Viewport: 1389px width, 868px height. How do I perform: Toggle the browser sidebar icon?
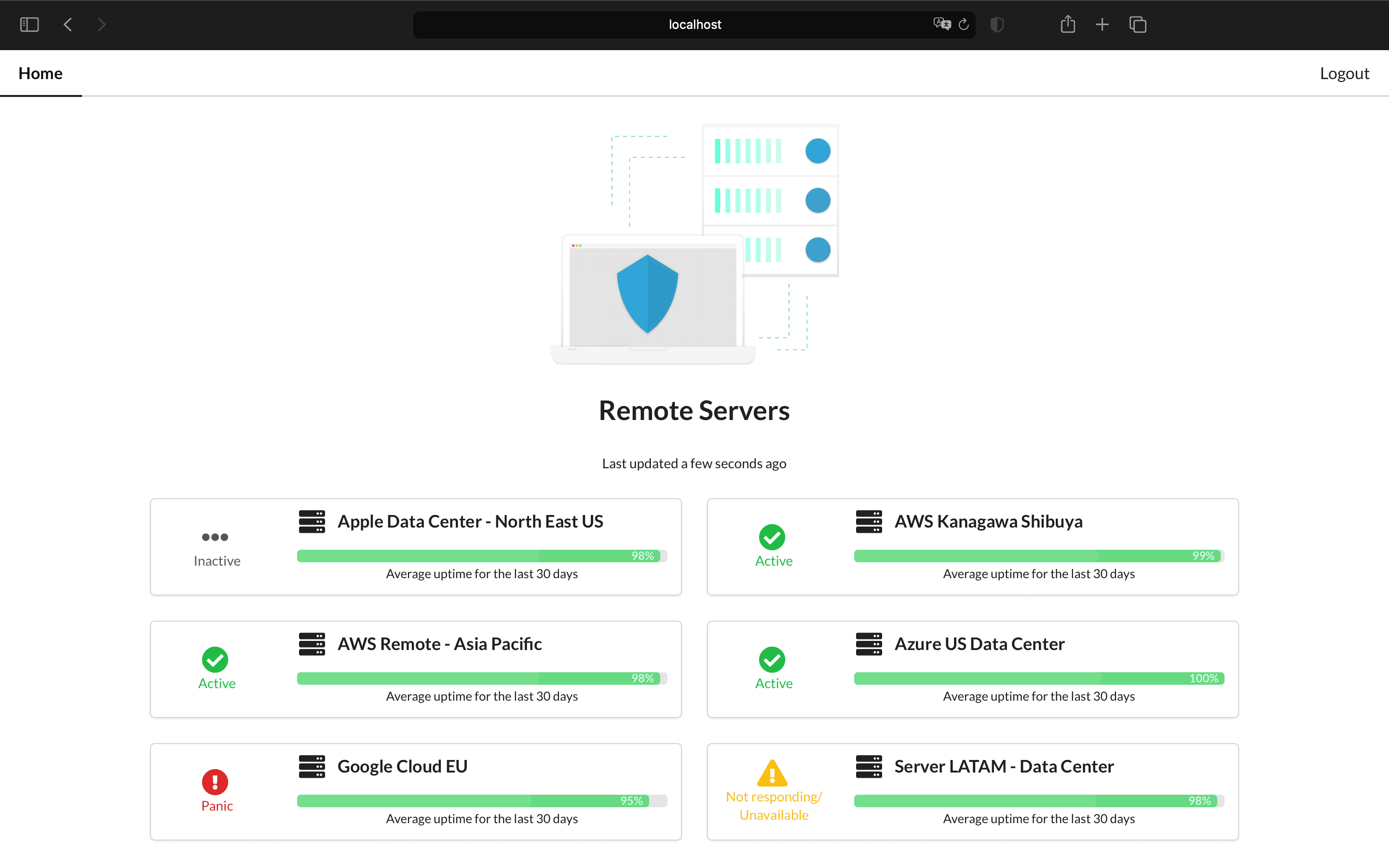pyautogui.click(x=29, y=25)
